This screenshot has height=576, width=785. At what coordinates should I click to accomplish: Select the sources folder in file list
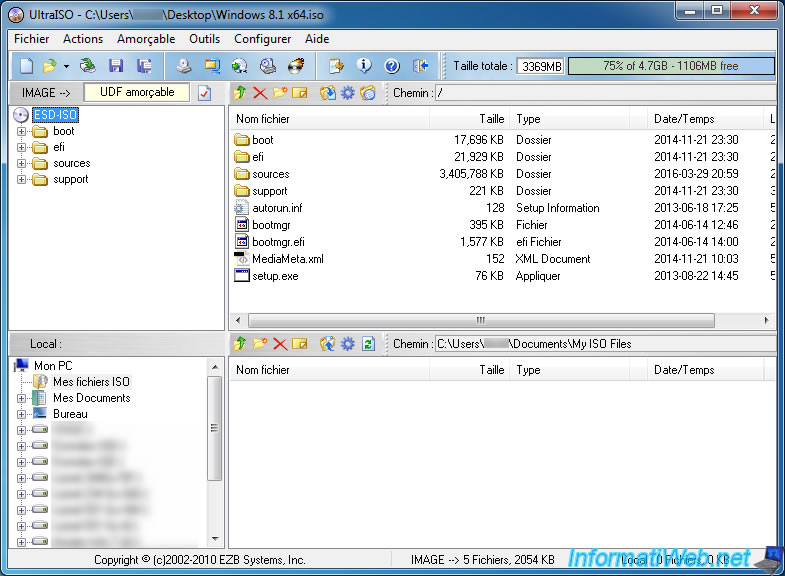click(x=503, y=174)
